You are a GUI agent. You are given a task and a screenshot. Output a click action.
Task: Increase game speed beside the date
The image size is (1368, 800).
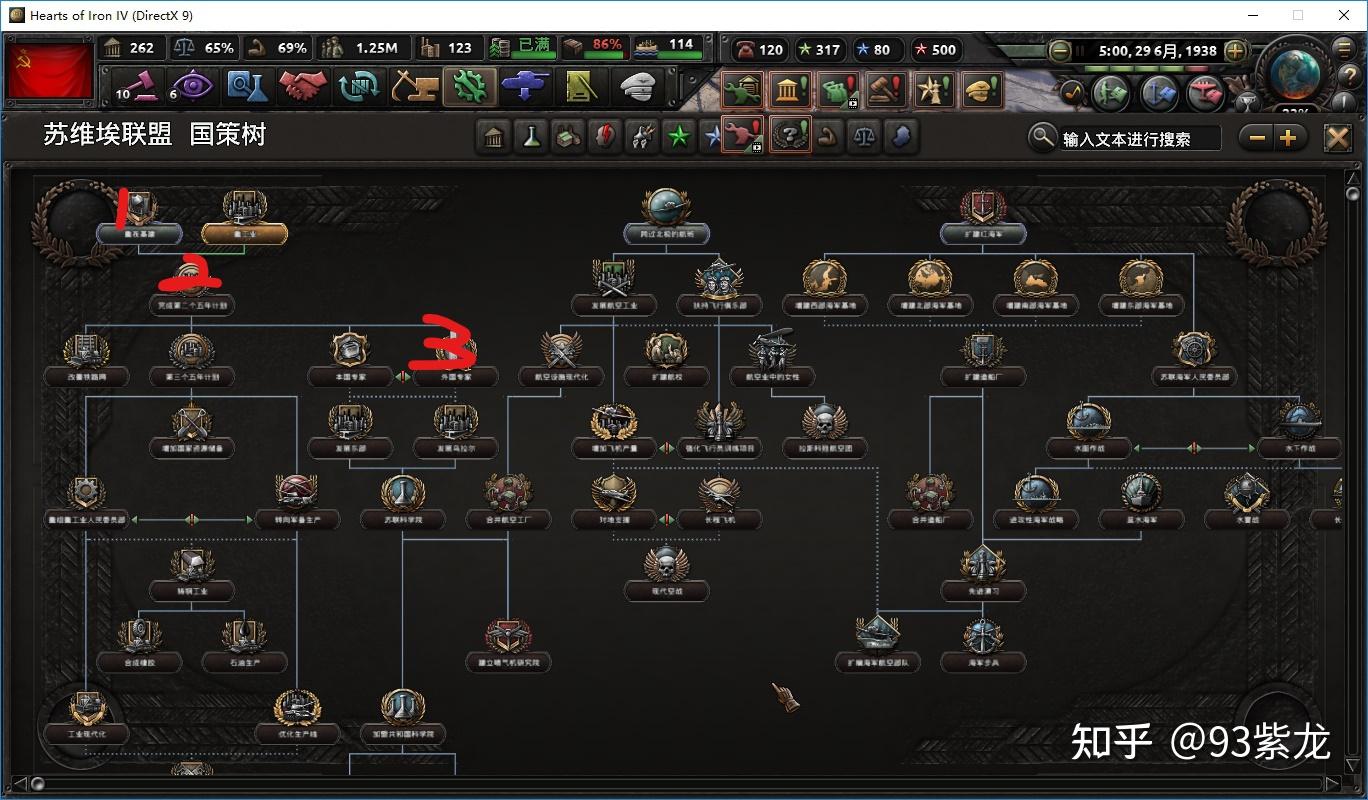coord(1235,50)
